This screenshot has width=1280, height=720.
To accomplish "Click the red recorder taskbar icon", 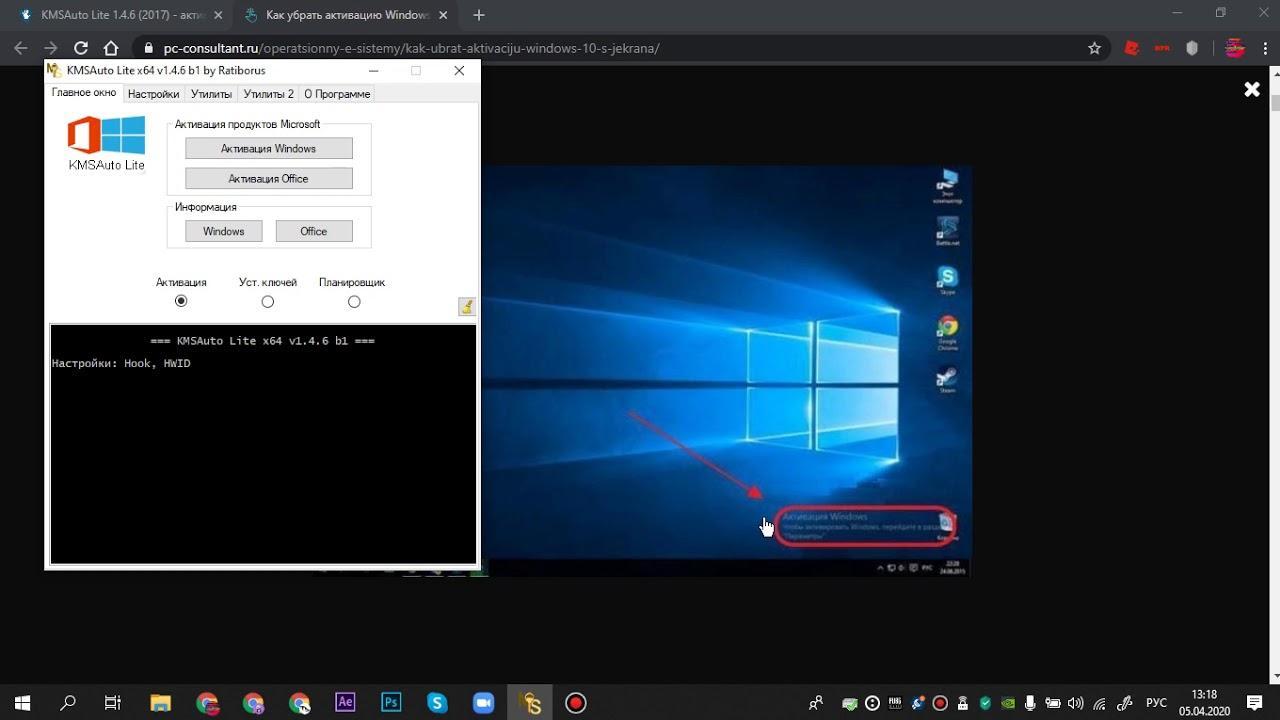I will pyautogui.click(x=575, y=703).
